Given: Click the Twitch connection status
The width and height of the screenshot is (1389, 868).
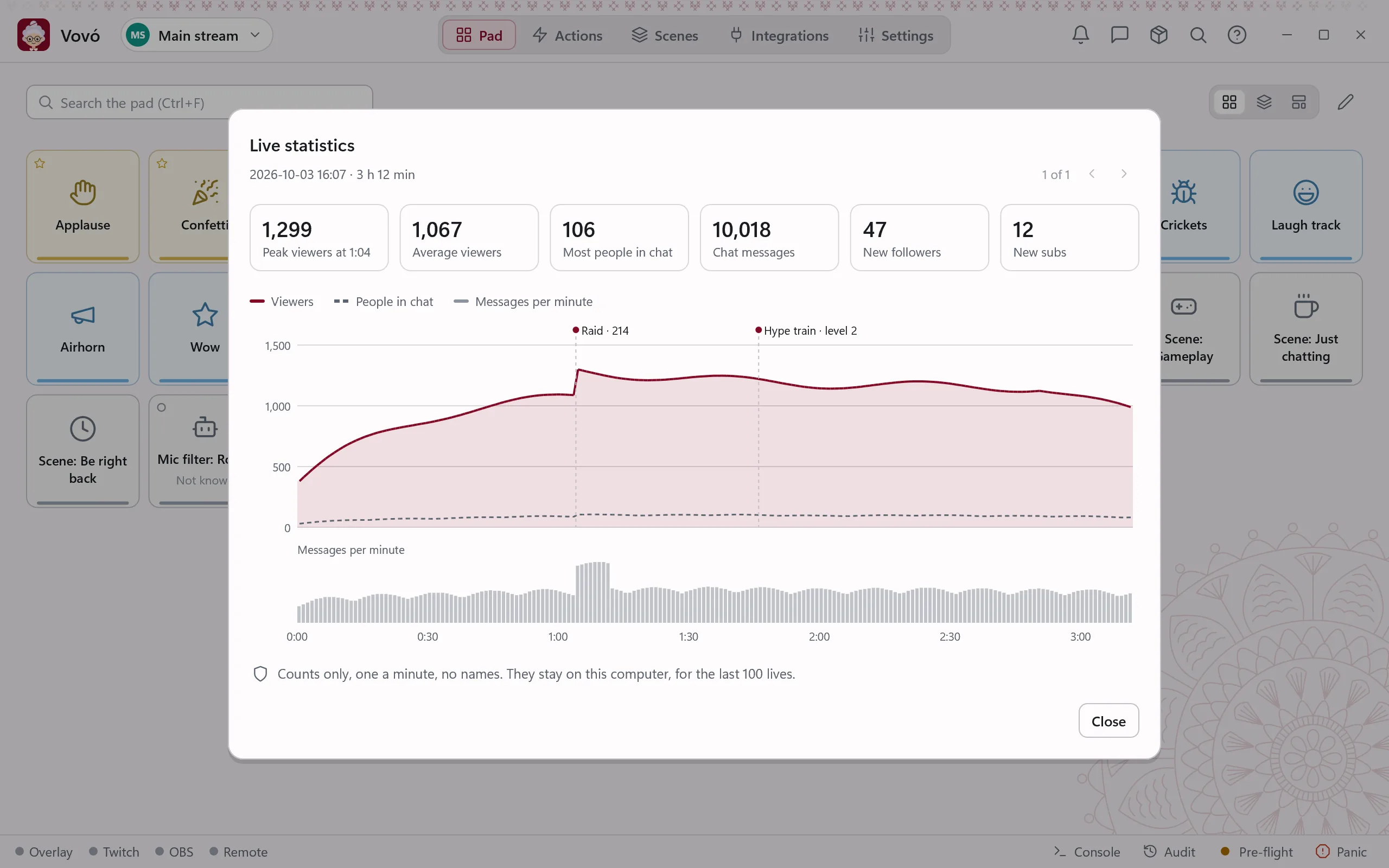Looking at the screenshot, I should pyautogui.click(x=114, y=851).
